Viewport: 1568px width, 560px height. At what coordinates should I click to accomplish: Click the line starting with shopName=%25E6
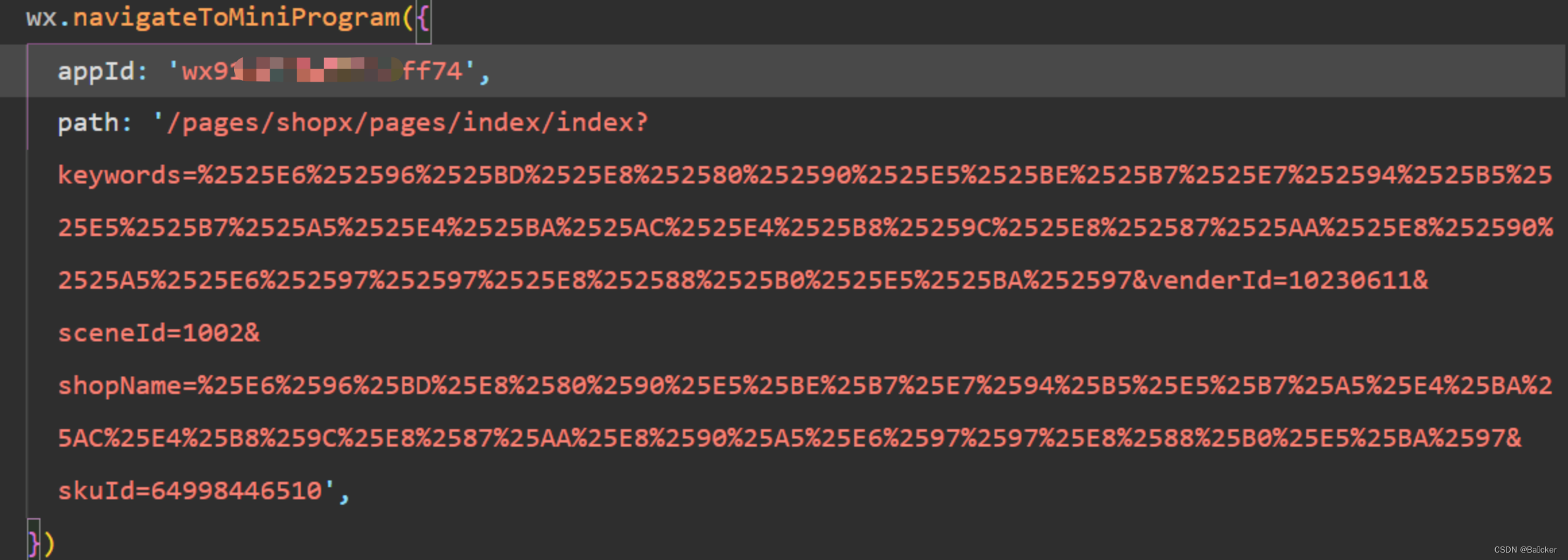805,386
